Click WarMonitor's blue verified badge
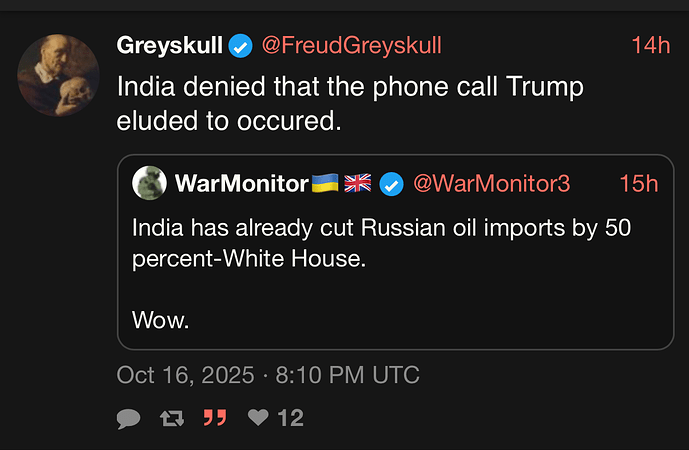This screenshot has width=689, height=450. click(392, 184)
